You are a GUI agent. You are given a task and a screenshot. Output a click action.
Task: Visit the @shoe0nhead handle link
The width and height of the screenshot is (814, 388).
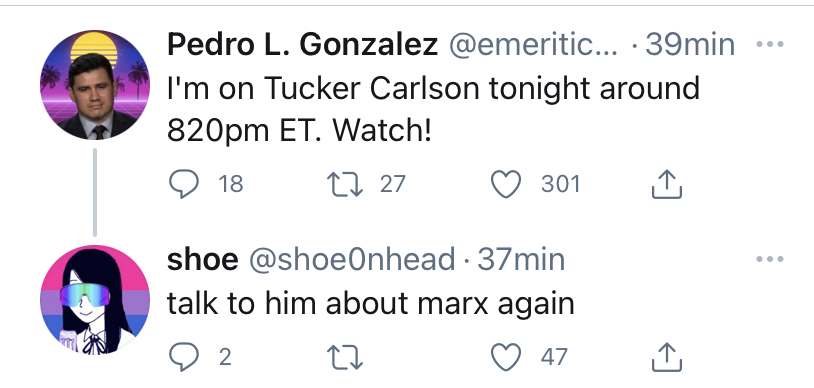point(352,259)
